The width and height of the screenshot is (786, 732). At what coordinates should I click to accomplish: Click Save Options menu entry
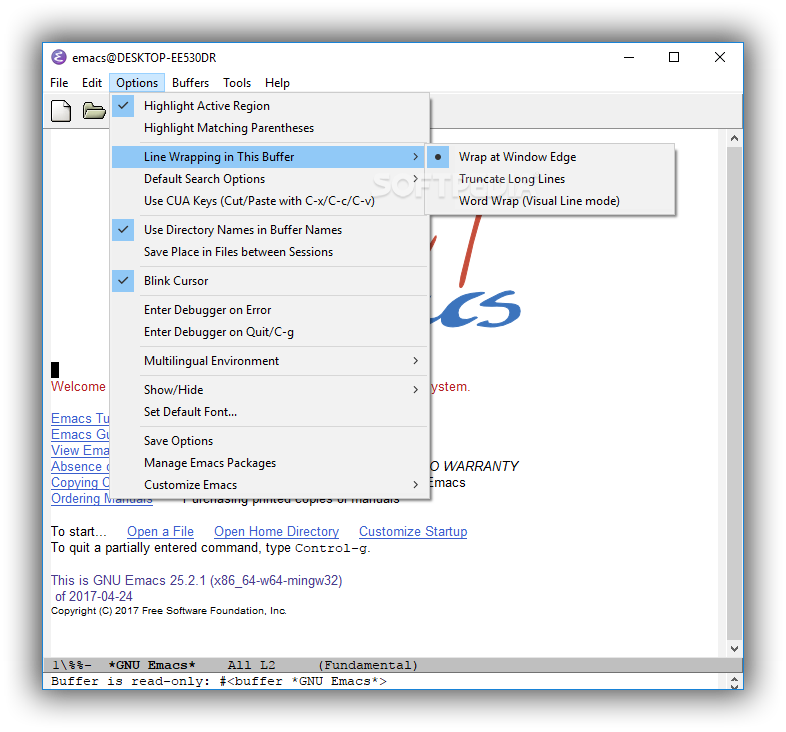(271, 441)
